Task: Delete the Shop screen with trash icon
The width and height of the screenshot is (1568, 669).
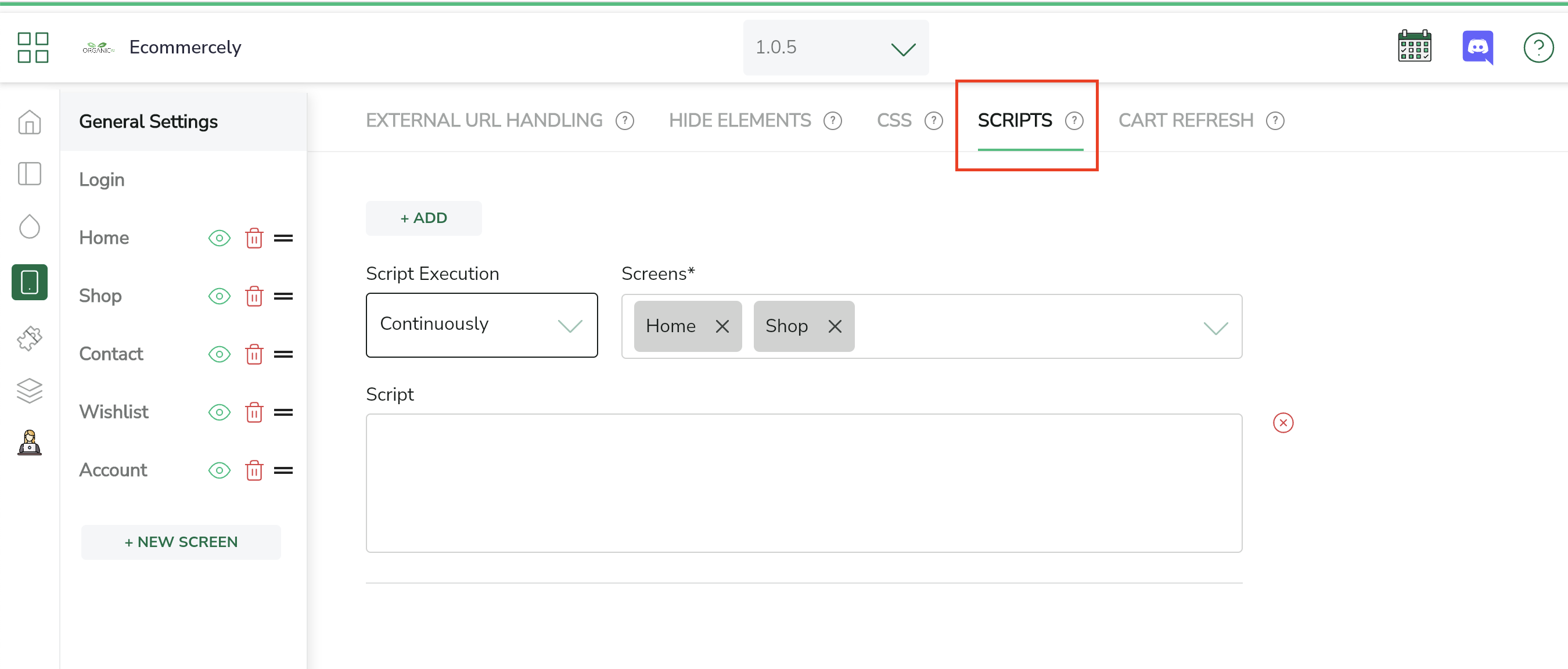Action: 254,296
